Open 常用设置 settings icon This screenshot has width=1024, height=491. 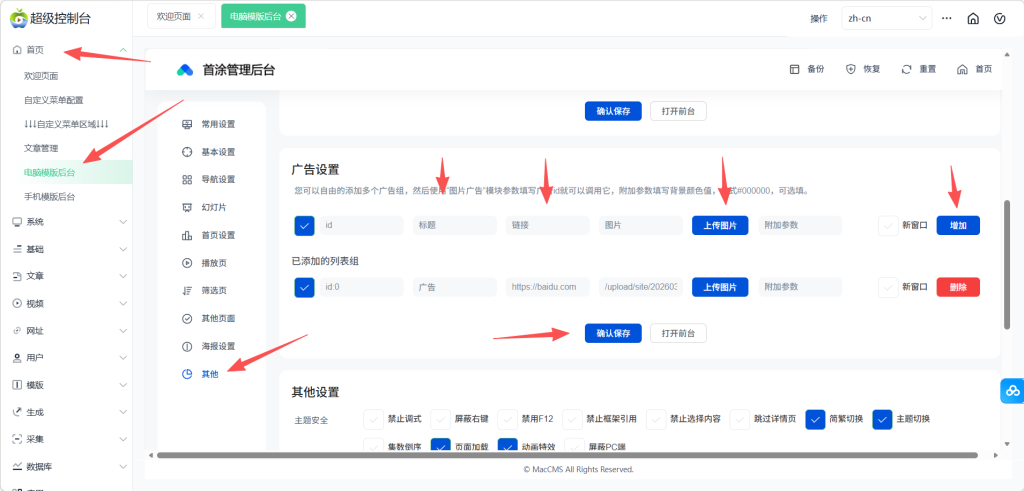pos(187,124)
